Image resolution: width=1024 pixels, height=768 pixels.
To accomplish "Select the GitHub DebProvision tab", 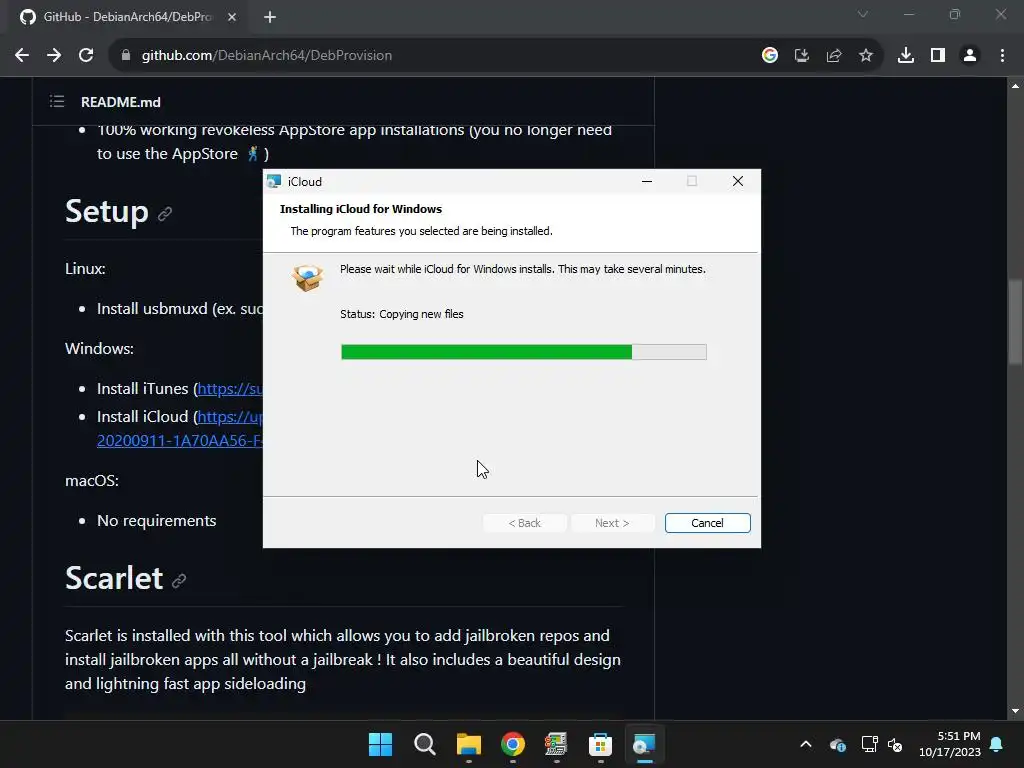I will pos(128,17).
